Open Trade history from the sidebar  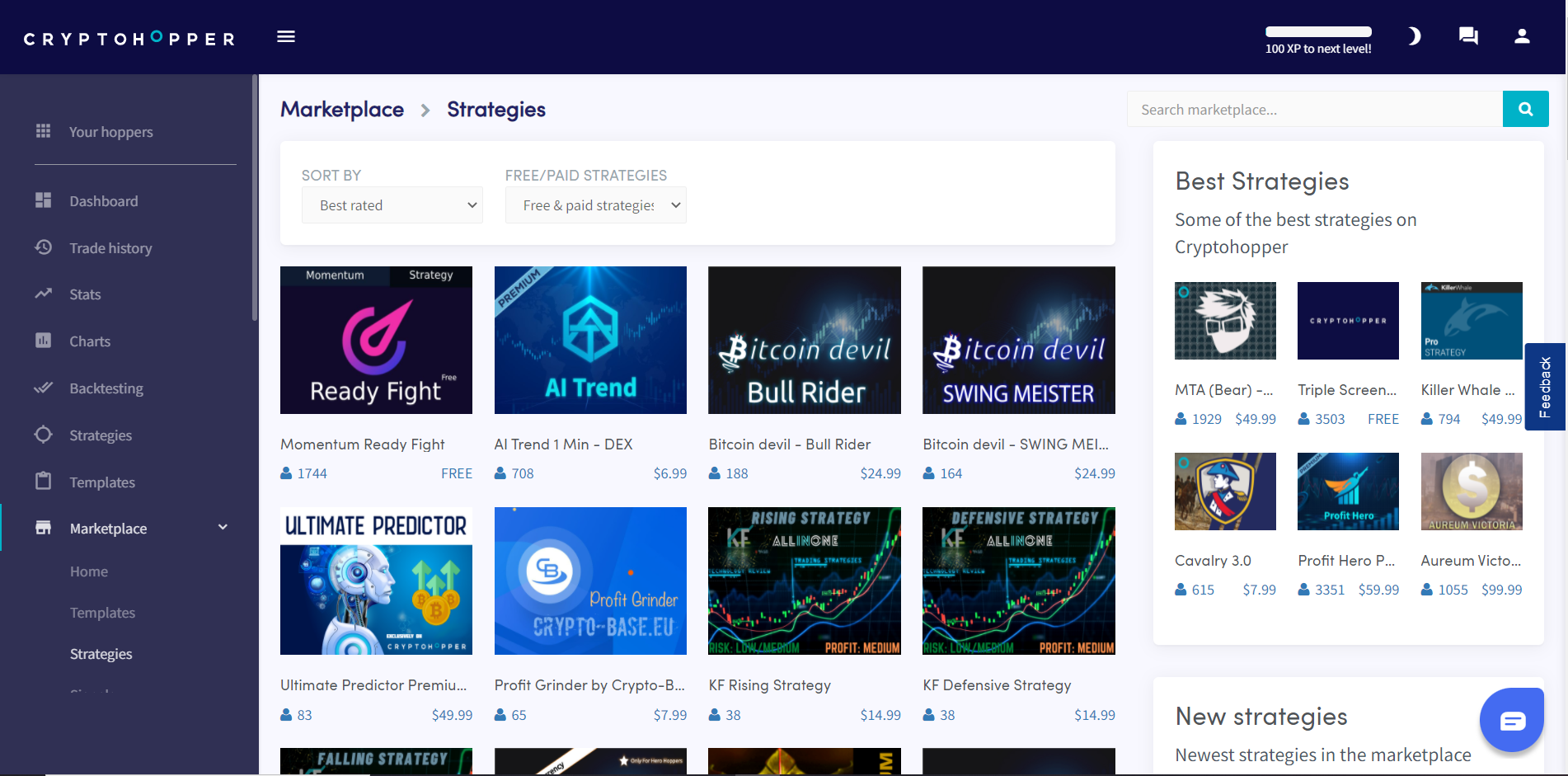(x=110, y=248)
